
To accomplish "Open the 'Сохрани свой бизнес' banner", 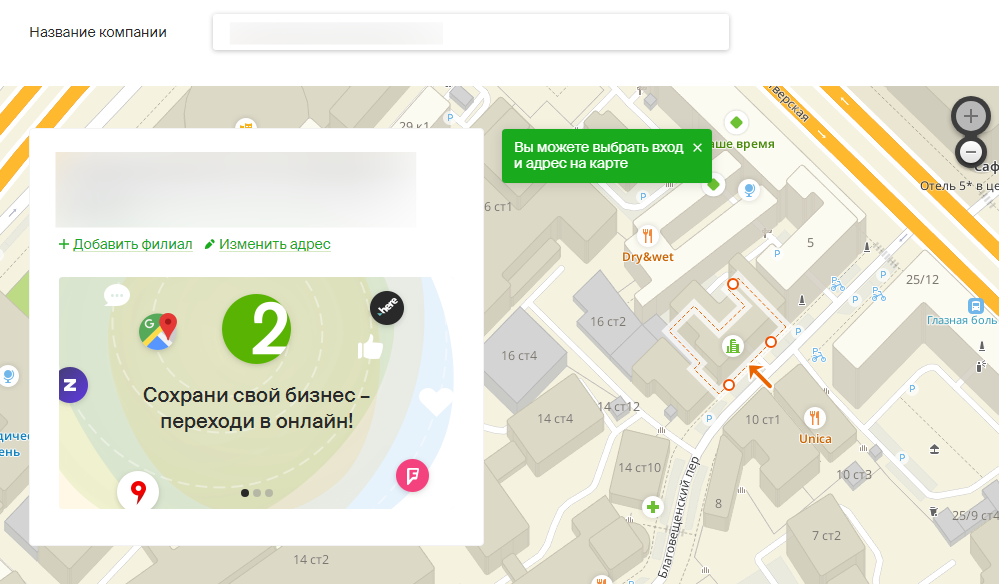I will (255, 408).
